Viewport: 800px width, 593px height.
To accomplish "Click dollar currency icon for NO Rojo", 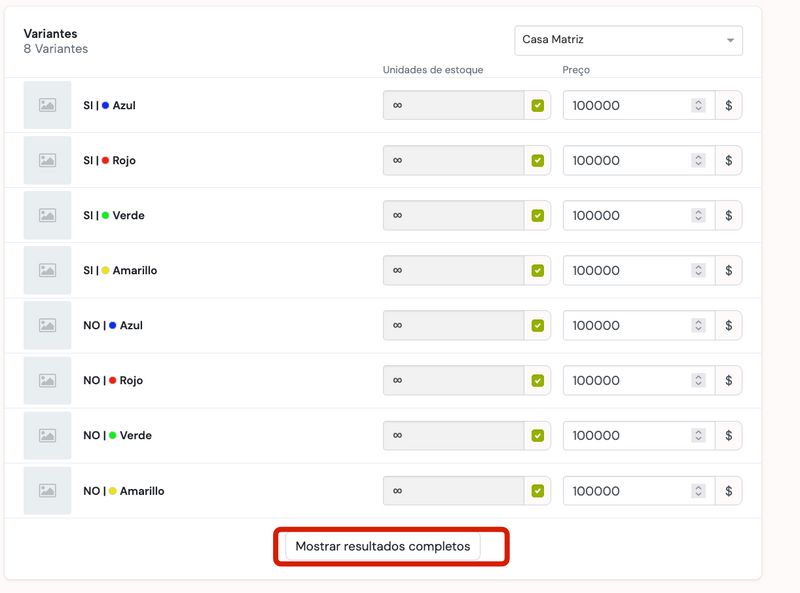I will (x=729, y=380).
